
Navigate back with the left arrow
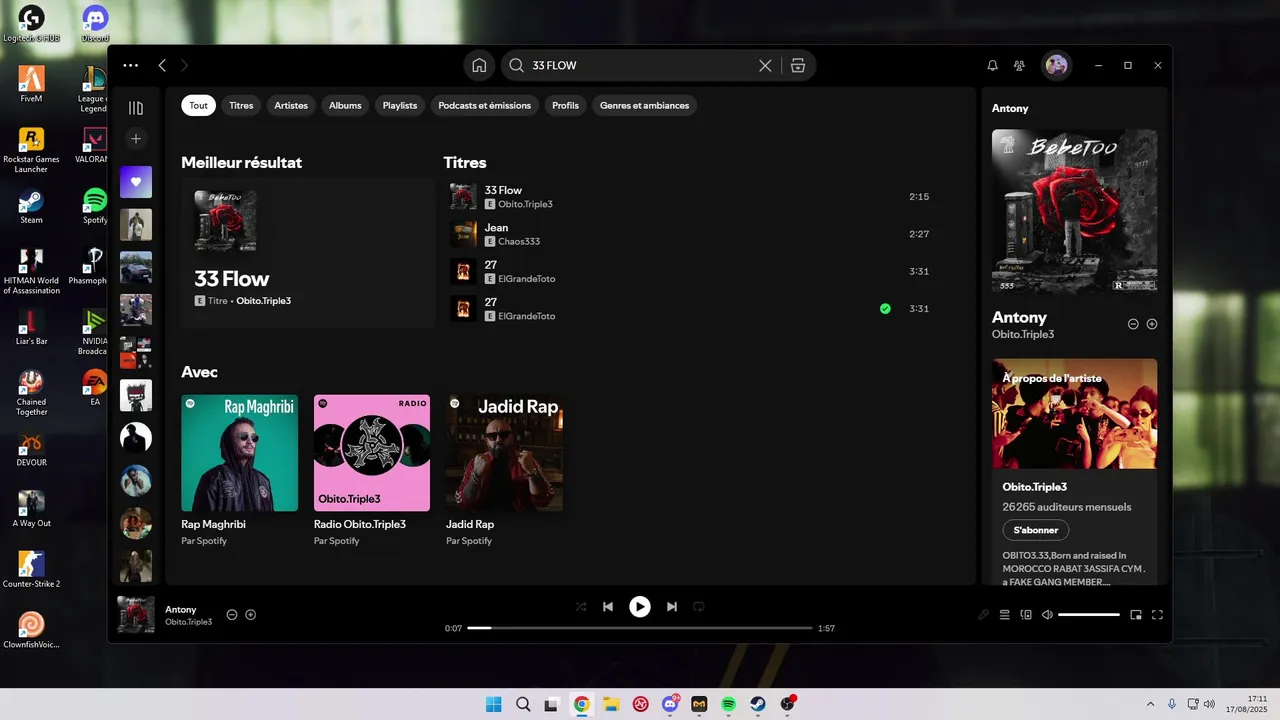(162, 65)
